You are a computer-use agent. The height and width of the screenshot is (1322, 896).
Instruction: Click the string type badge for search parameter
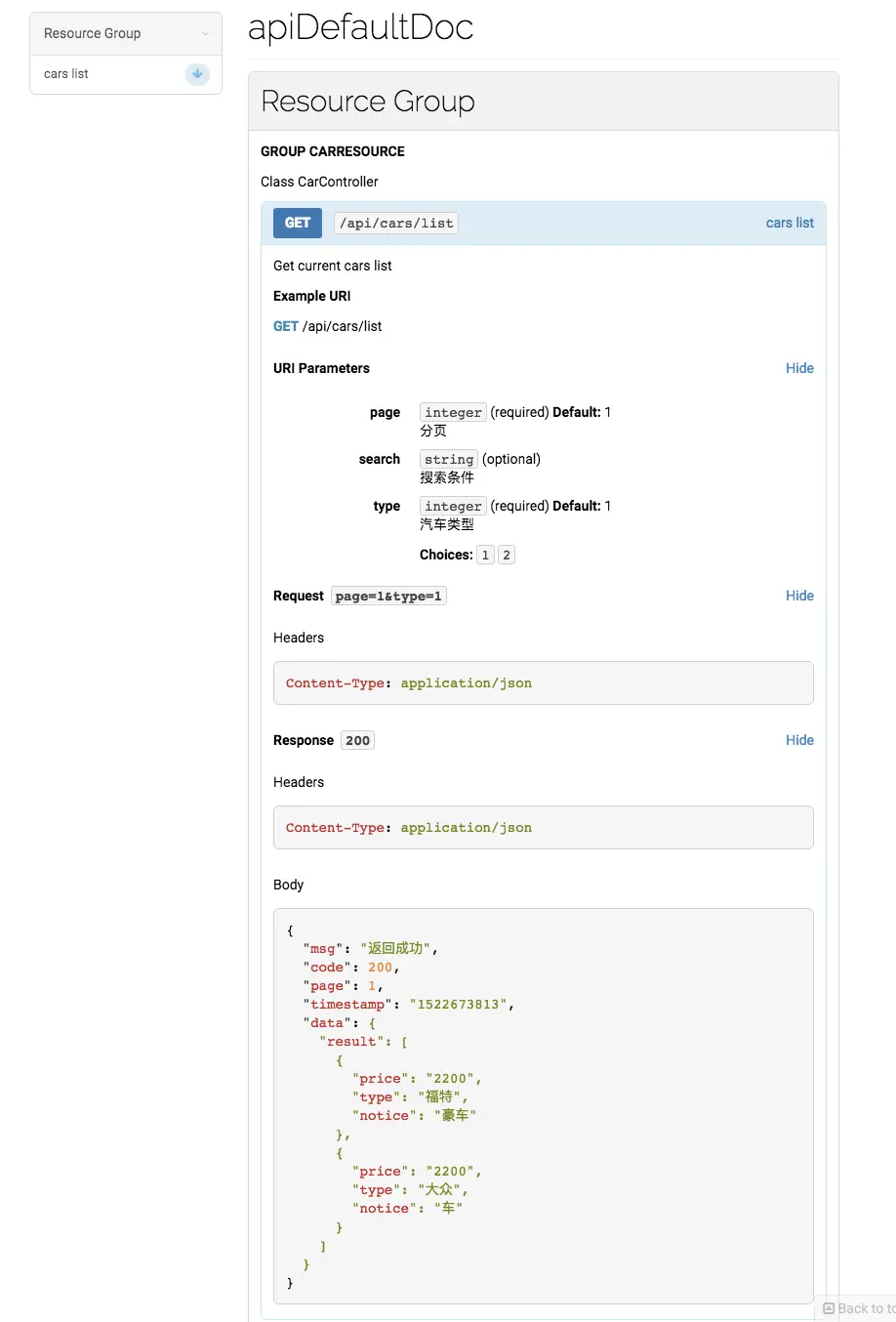coord(448,459)
